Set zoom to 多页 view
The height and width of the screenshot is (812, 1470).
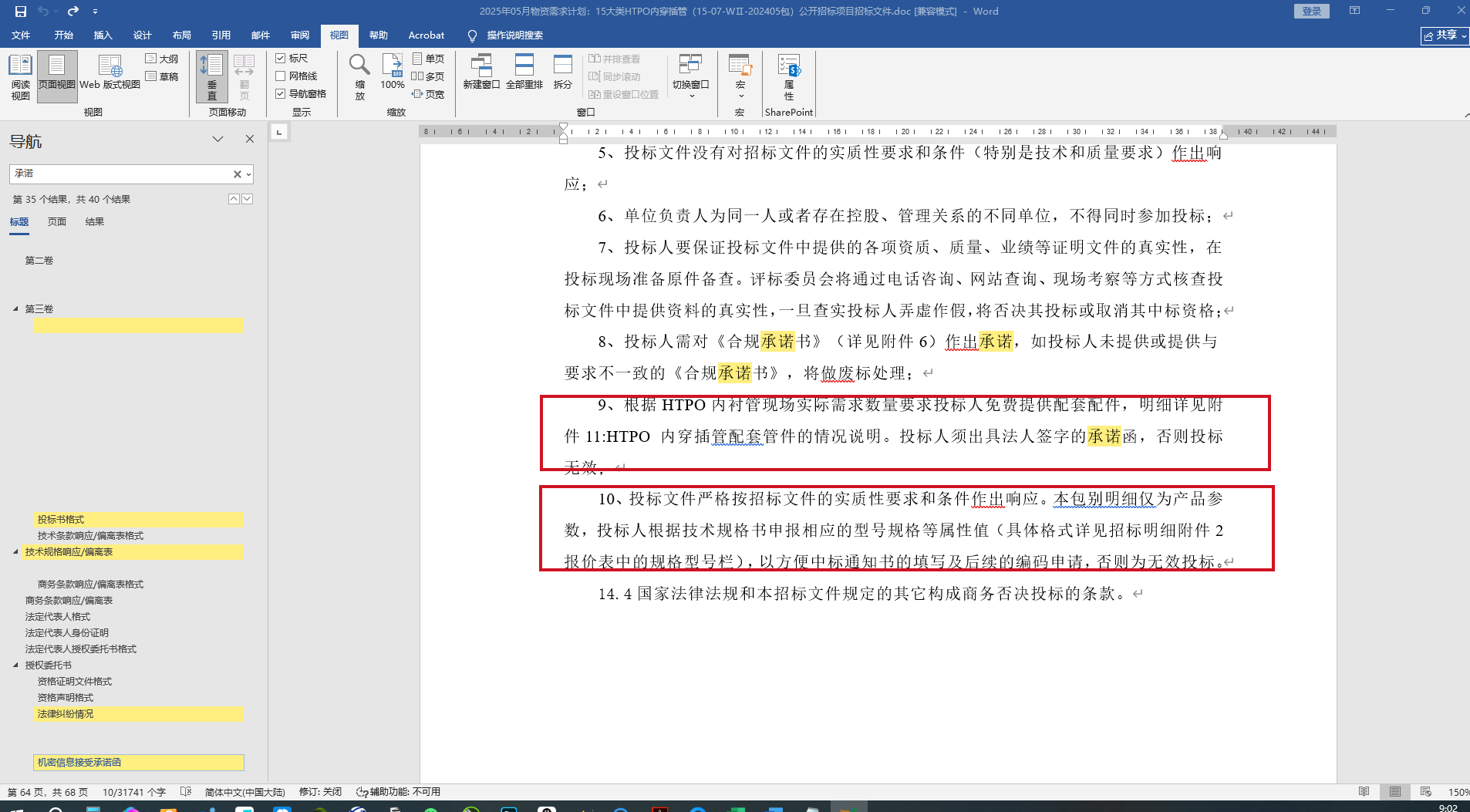click(429, 76)
